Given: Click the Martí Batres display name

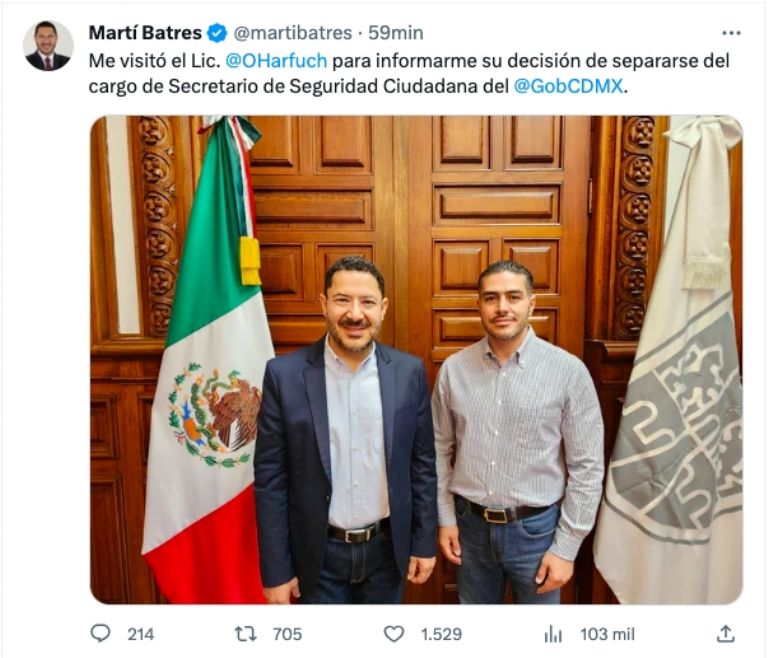Looking at the screenshot, I should pos(145,33).
